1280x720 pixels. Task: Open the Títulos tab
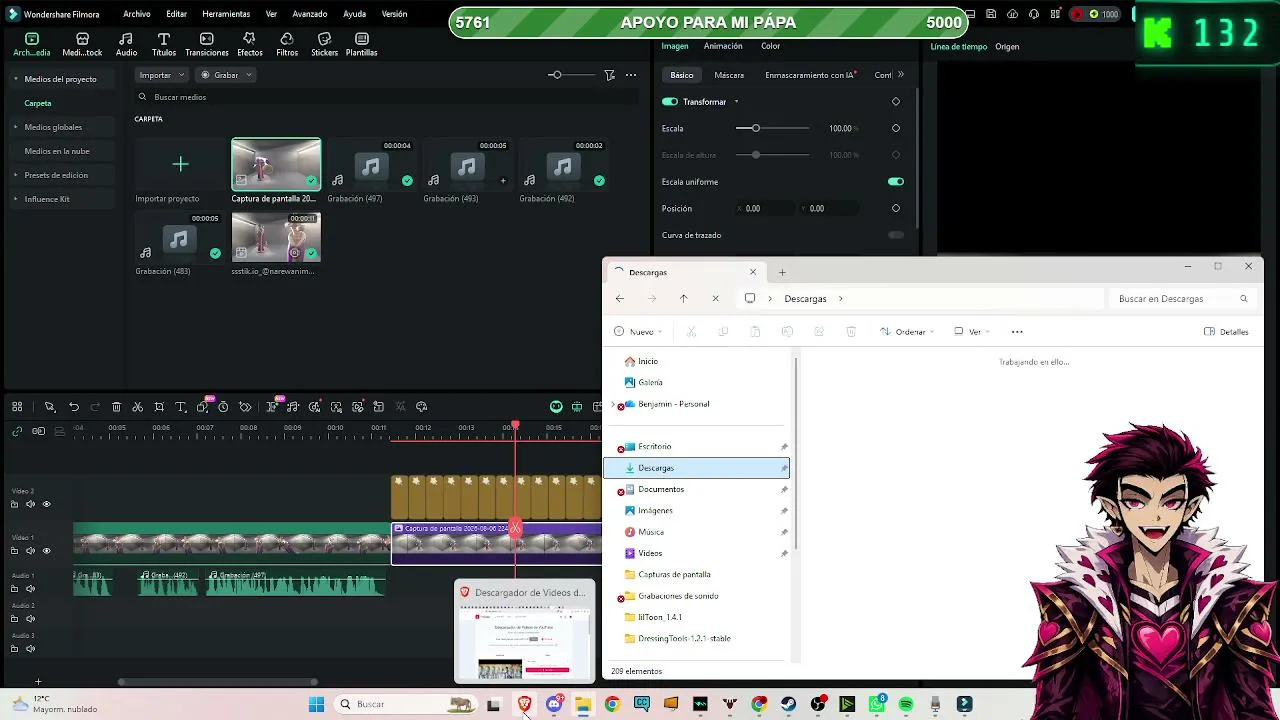(164, 45)
